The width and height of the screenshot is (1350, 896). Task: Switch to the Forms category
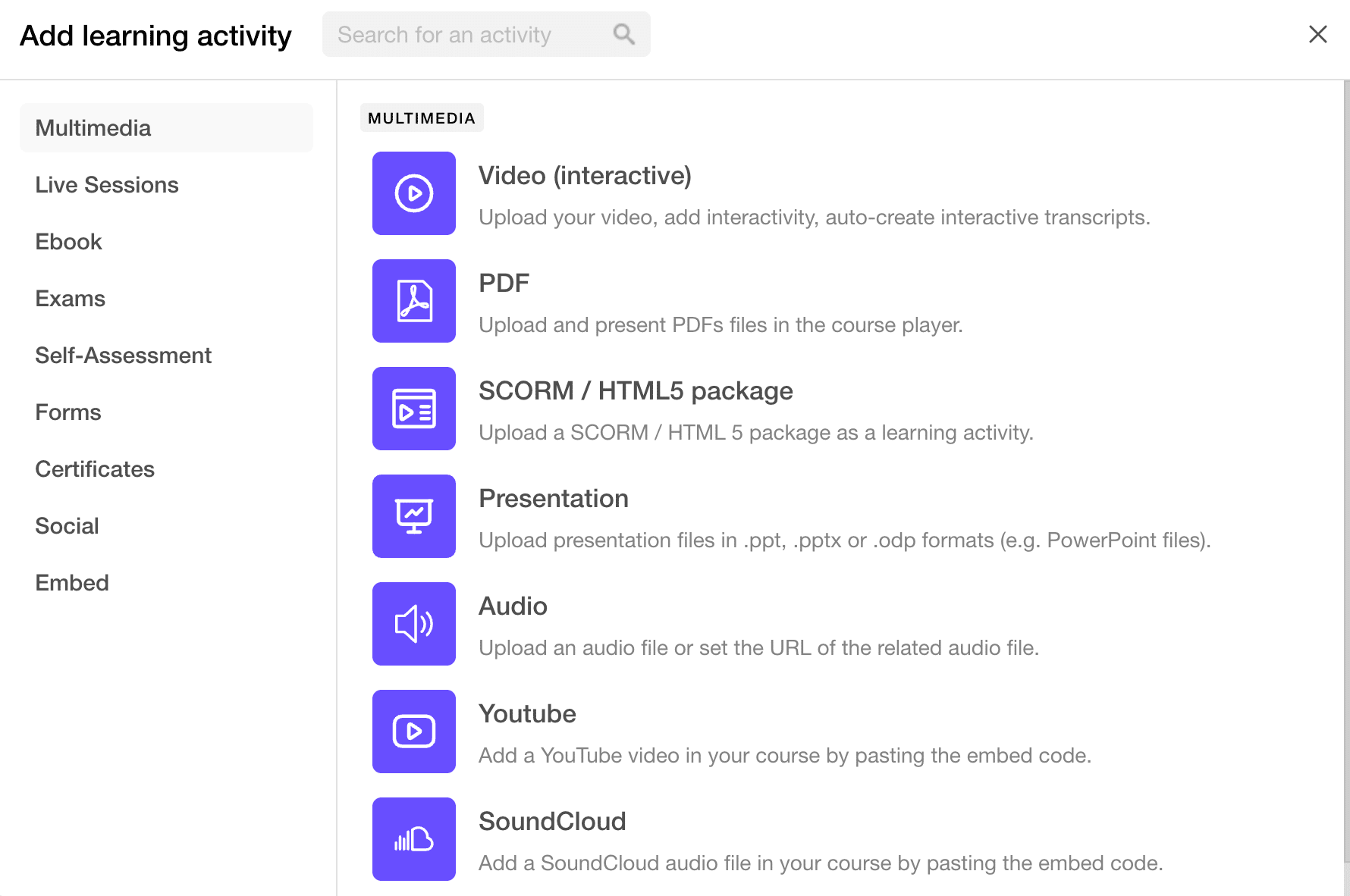67,412
